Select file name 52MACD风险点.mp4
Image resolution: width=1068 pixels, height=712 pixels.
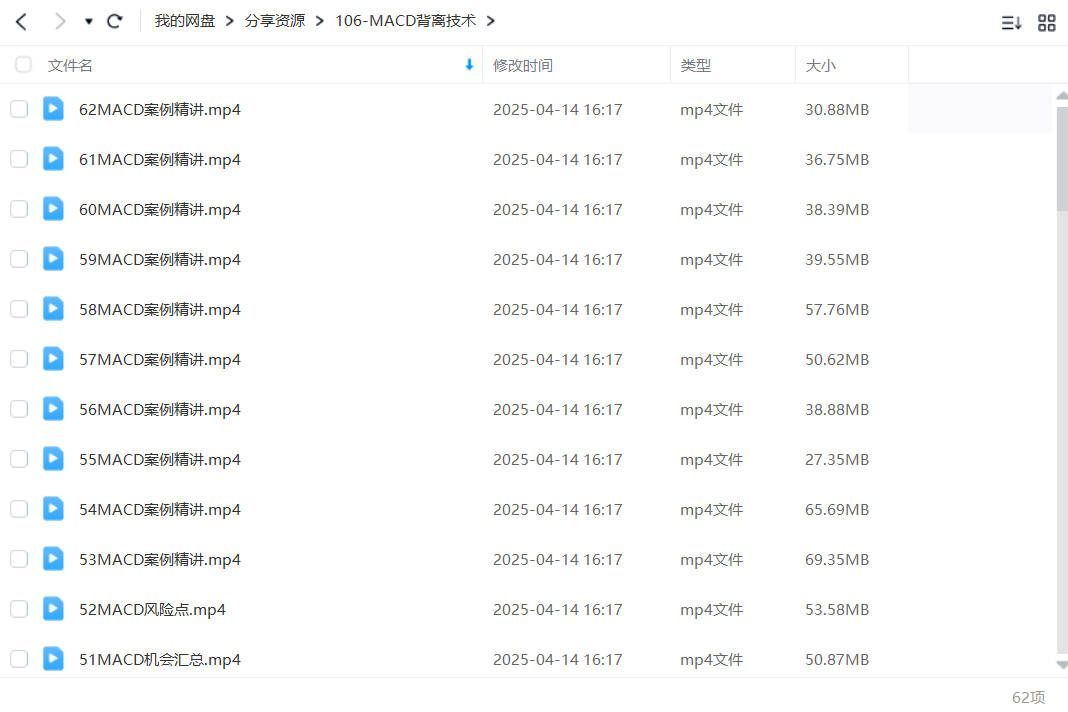pos(153,610)
